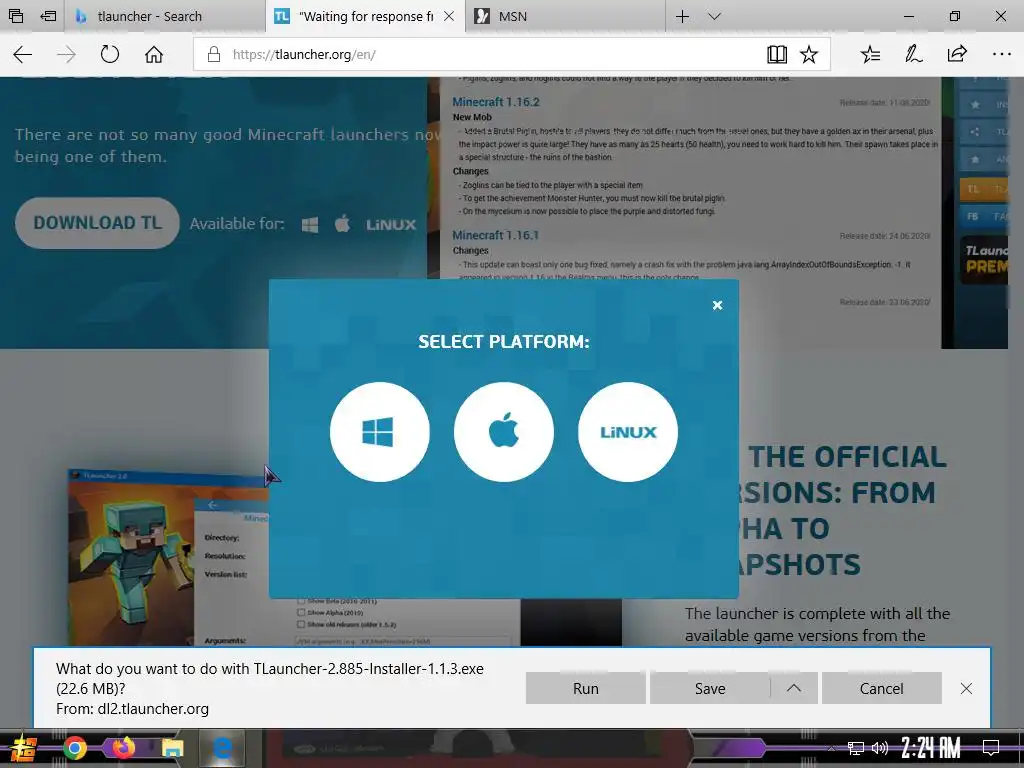Cancel the TLauncher download

click(x=882, y=688)
